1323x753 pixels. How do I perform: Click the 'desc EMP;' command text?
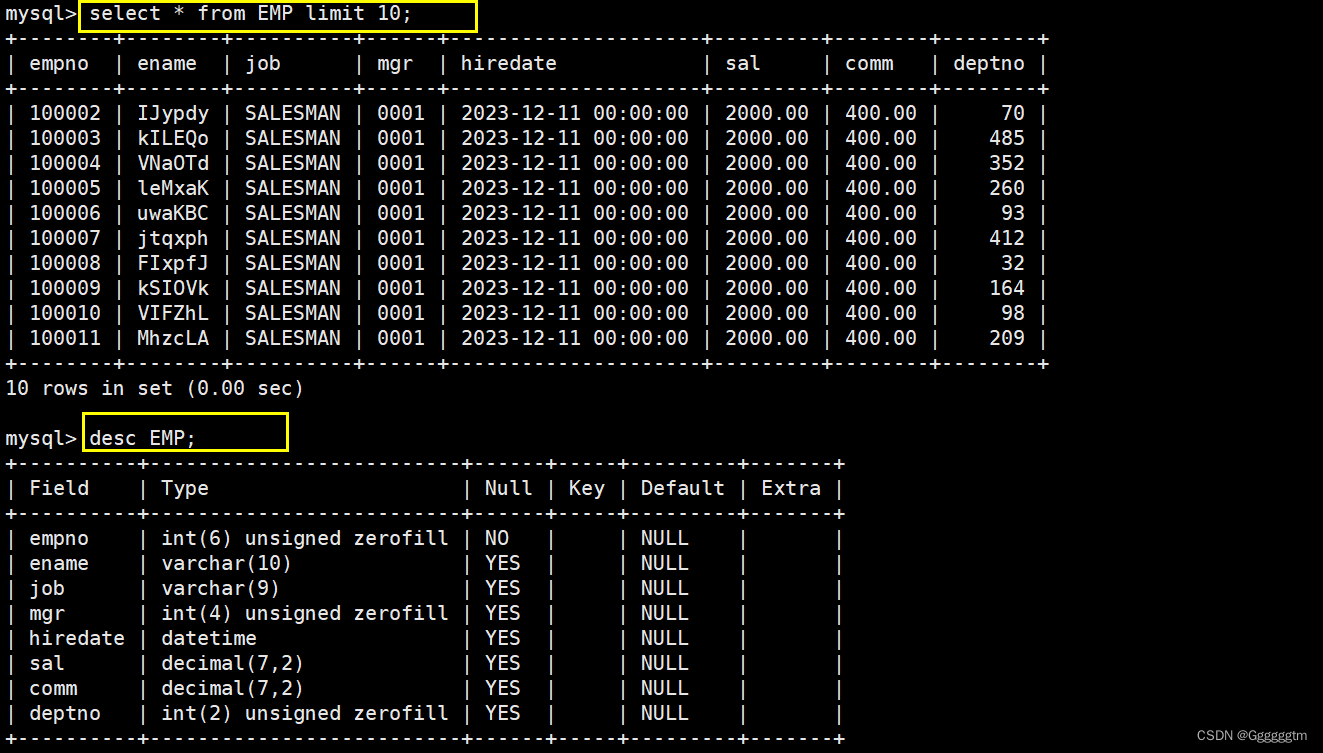click(143, 438)
